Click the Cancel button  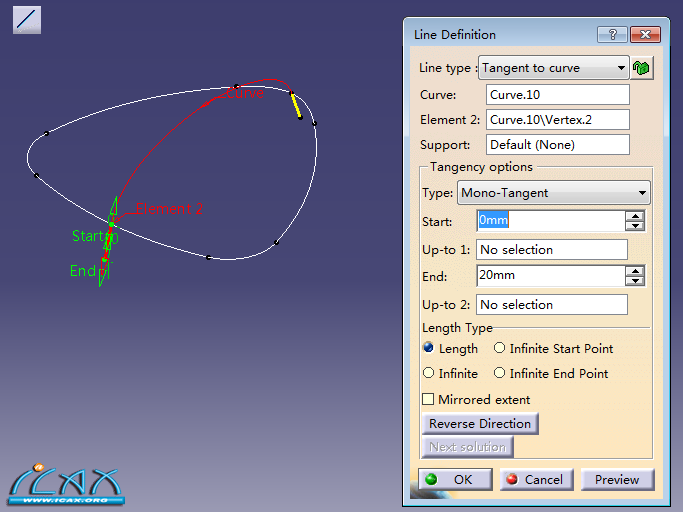pos(537,479)
